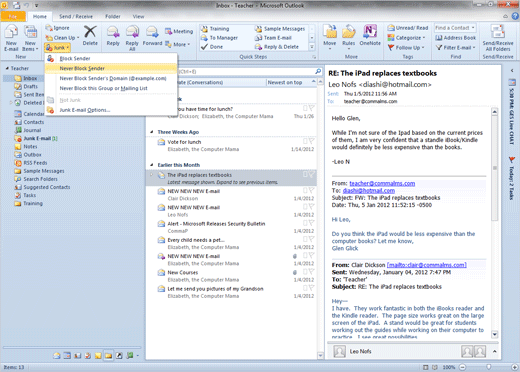Click the Delete X icon
Viewport: 520px width, 372px height.
tap(90, 32)
